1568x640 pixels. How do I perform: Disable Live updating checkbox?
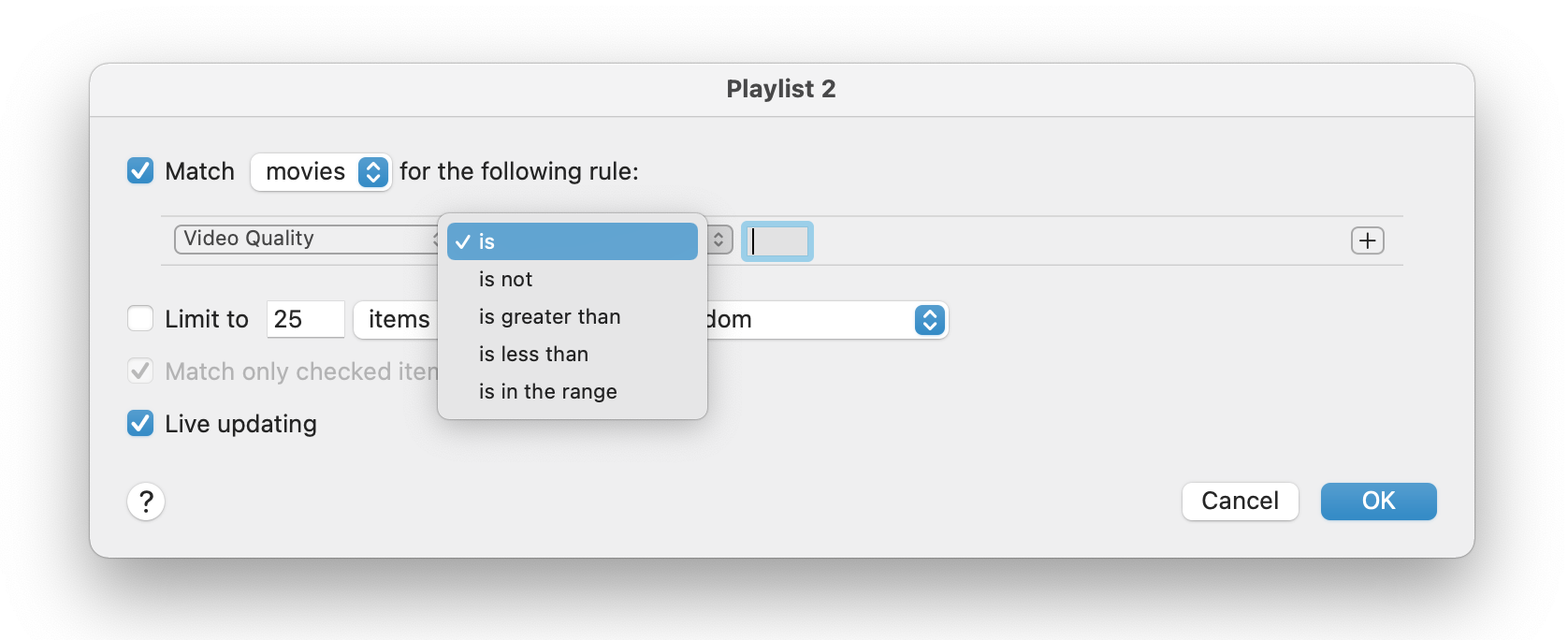click(x=140, y=424)
